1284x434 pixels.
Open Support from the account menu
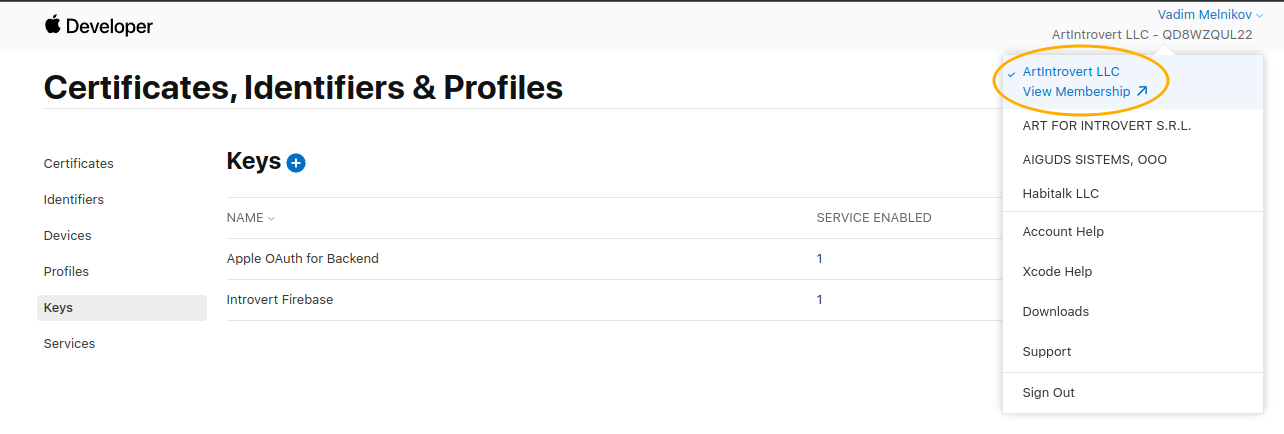[x=1046, y=352]
